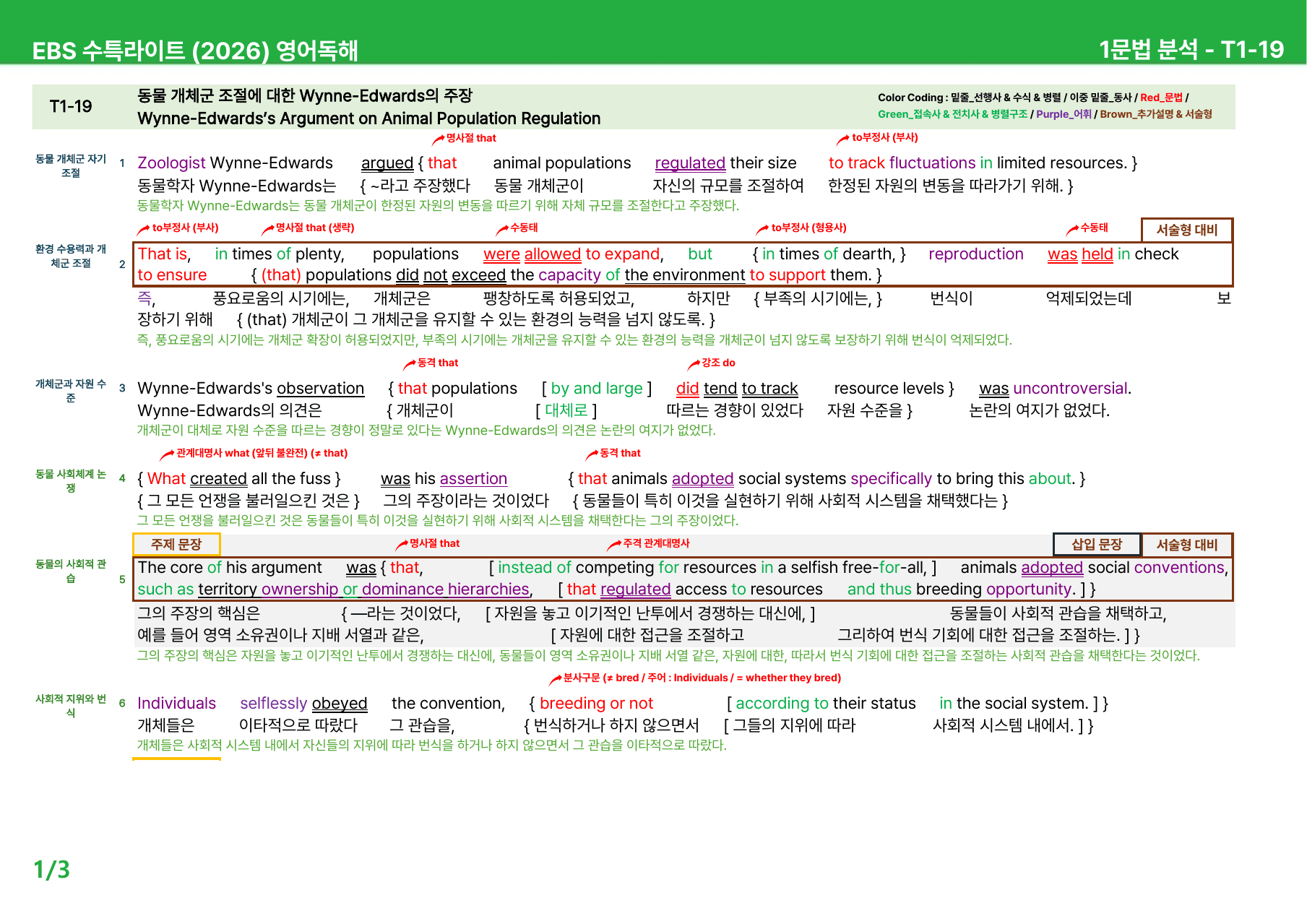
Task: Click the red arrow beside 수동태 above 'were allowed'
Action: pyautogui.click(x=502, y=230)
